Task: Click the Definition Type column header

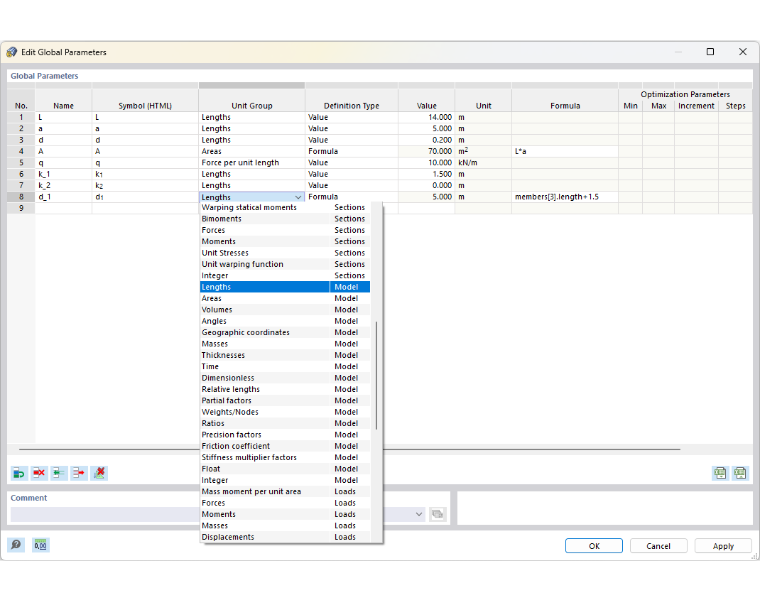Action: (351, 106)
